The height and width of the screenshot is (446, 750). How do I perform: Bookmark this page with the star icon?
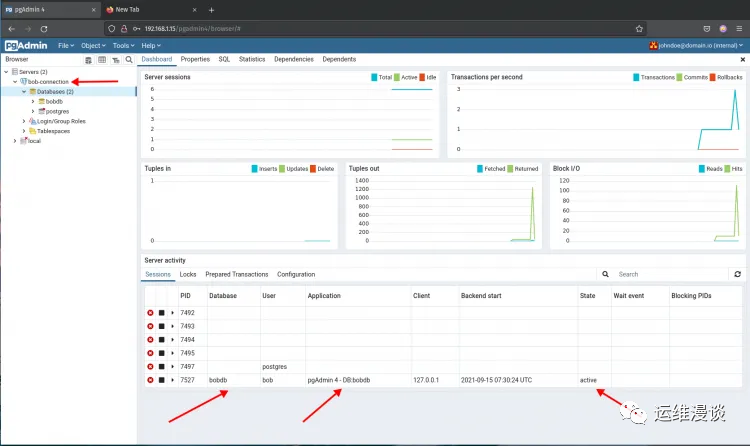coord(639,29)
